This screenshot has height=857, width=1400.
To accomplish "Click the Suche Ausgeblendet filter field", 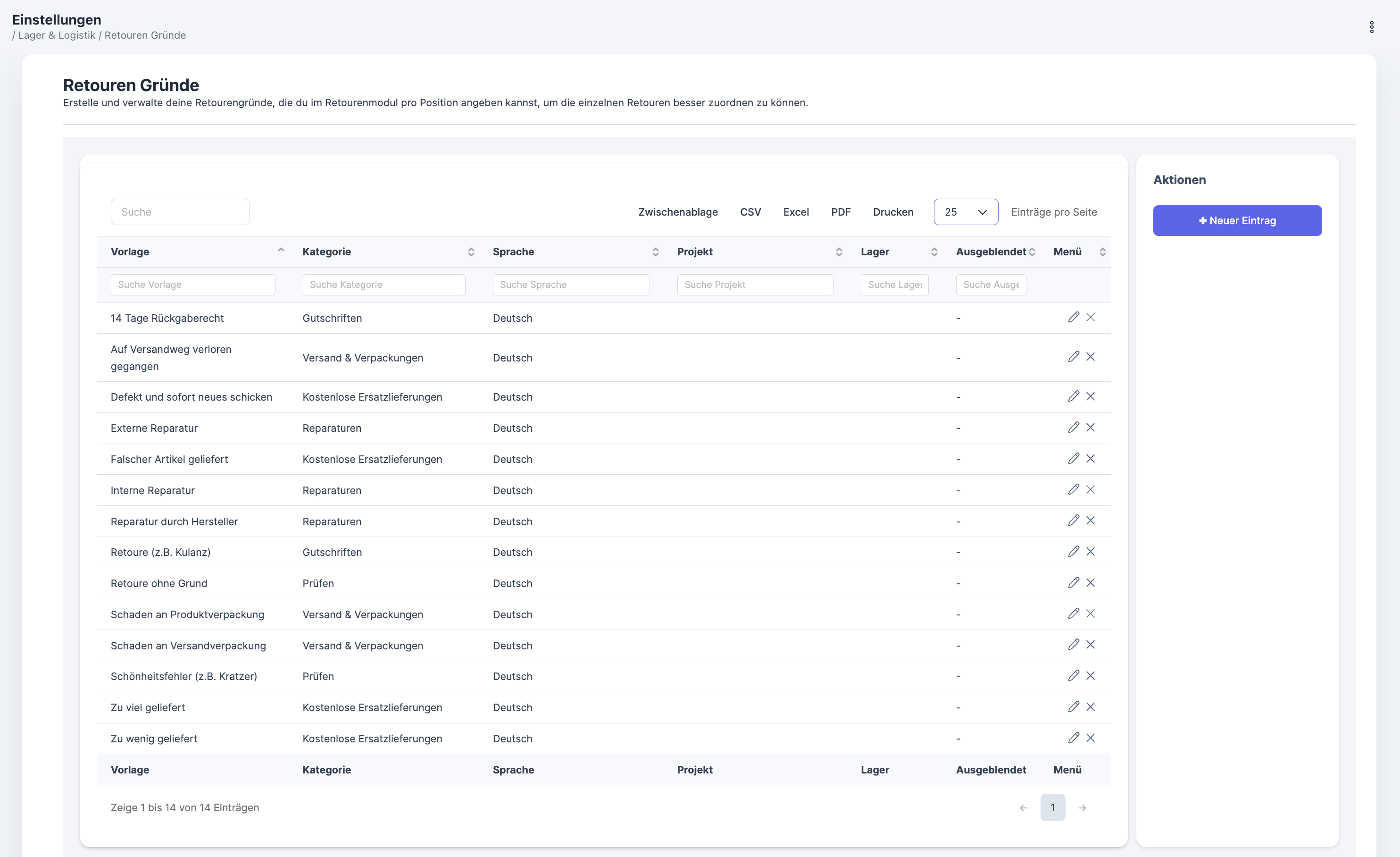I will click(991, 285).
